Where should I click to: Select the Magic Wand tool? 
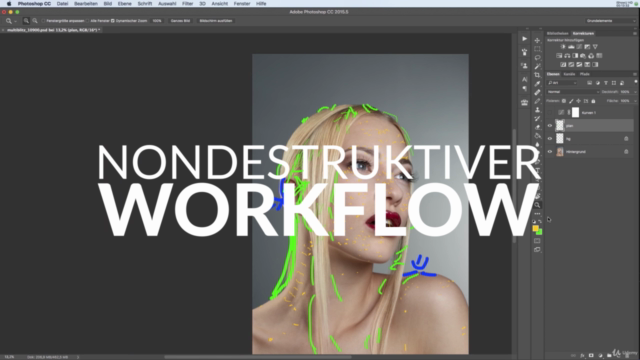537,66
